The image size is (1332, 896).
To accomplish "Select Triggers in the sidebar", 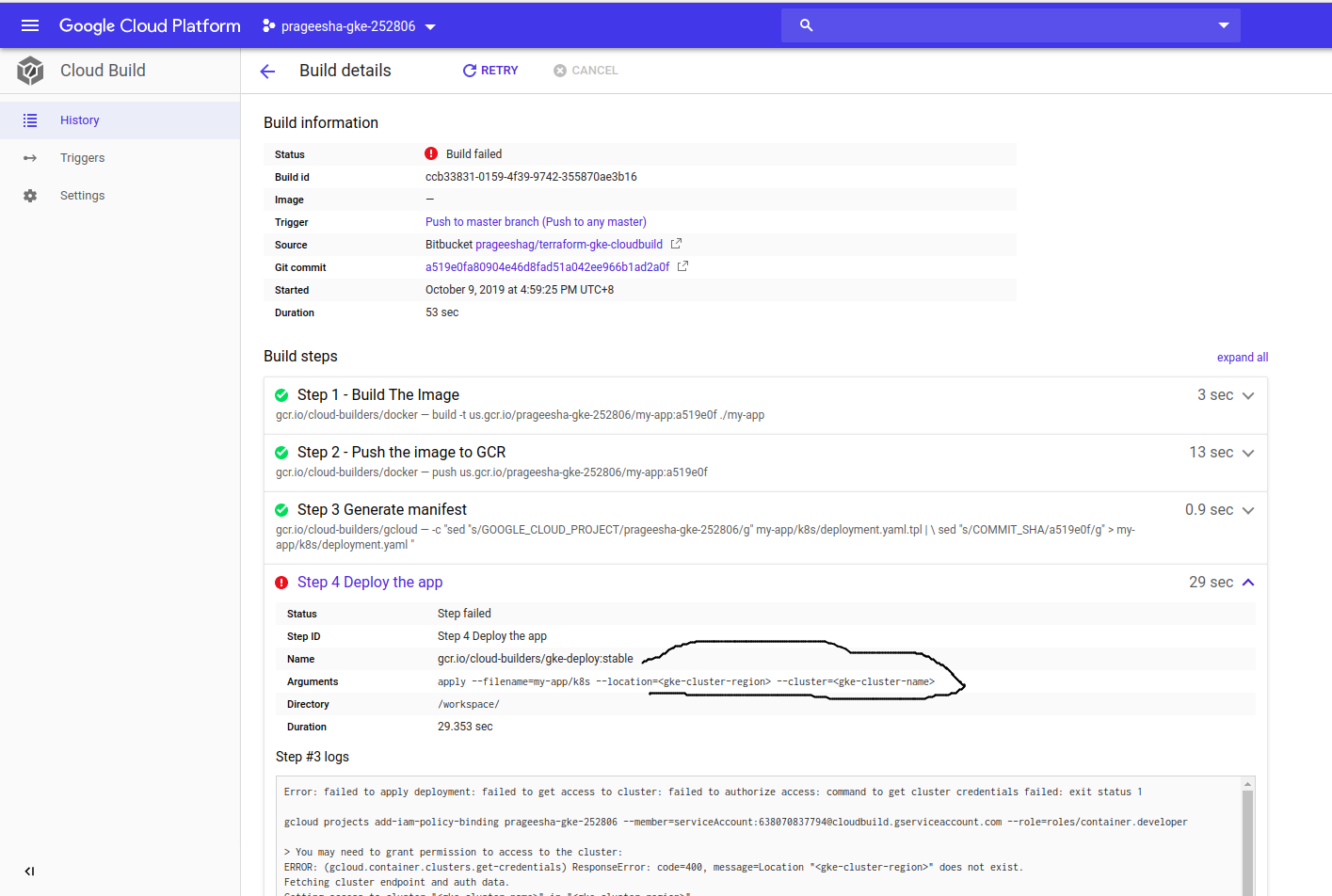I will tap(83, 158).
